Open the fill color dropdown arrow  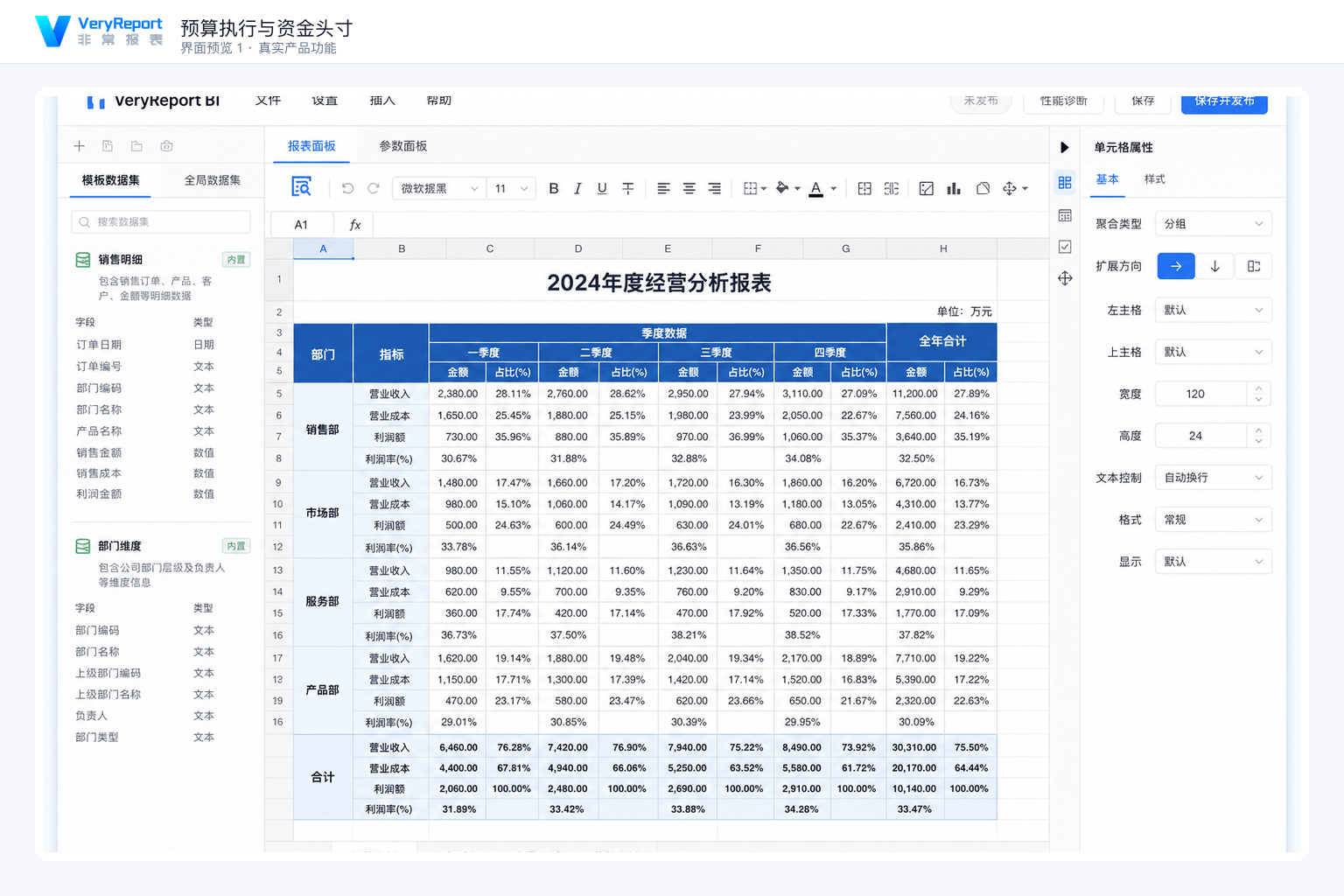pos(797,188)
